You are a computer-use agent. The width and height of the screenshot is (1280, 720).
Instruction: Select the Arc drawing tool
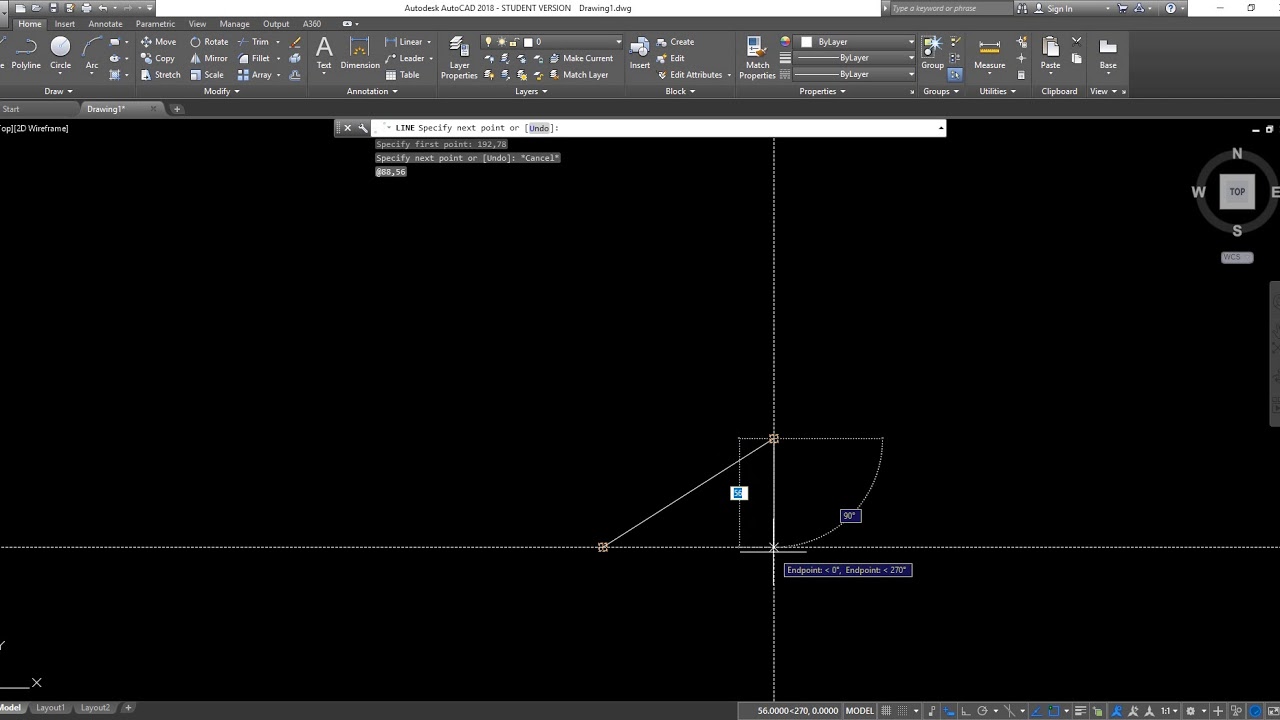point(92,52)
